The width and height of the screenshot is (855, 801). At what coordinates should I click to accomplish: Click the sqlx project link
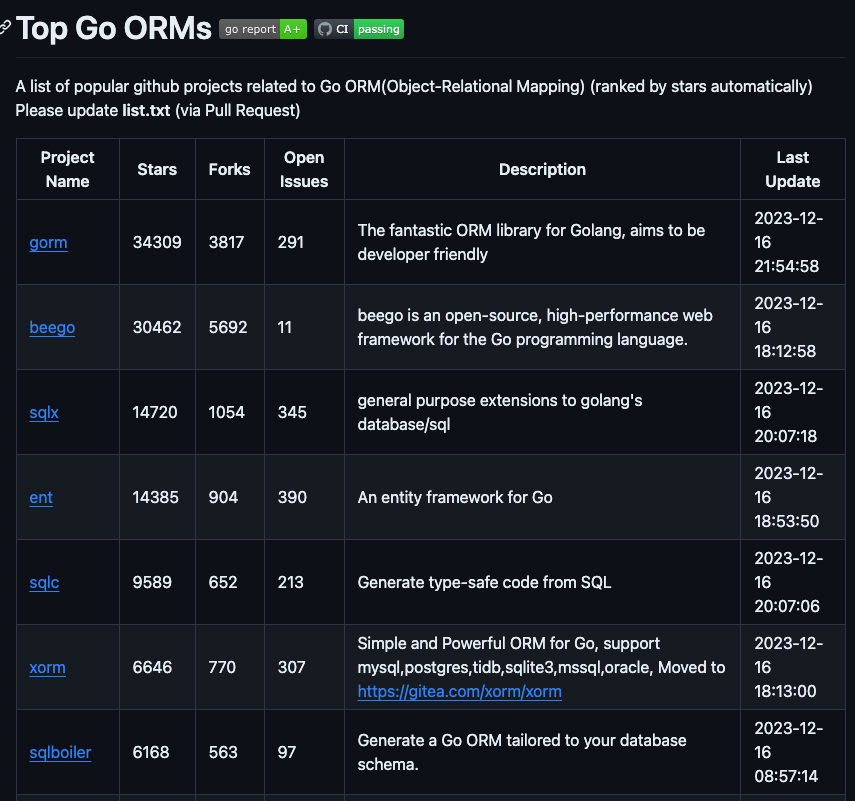44,412
